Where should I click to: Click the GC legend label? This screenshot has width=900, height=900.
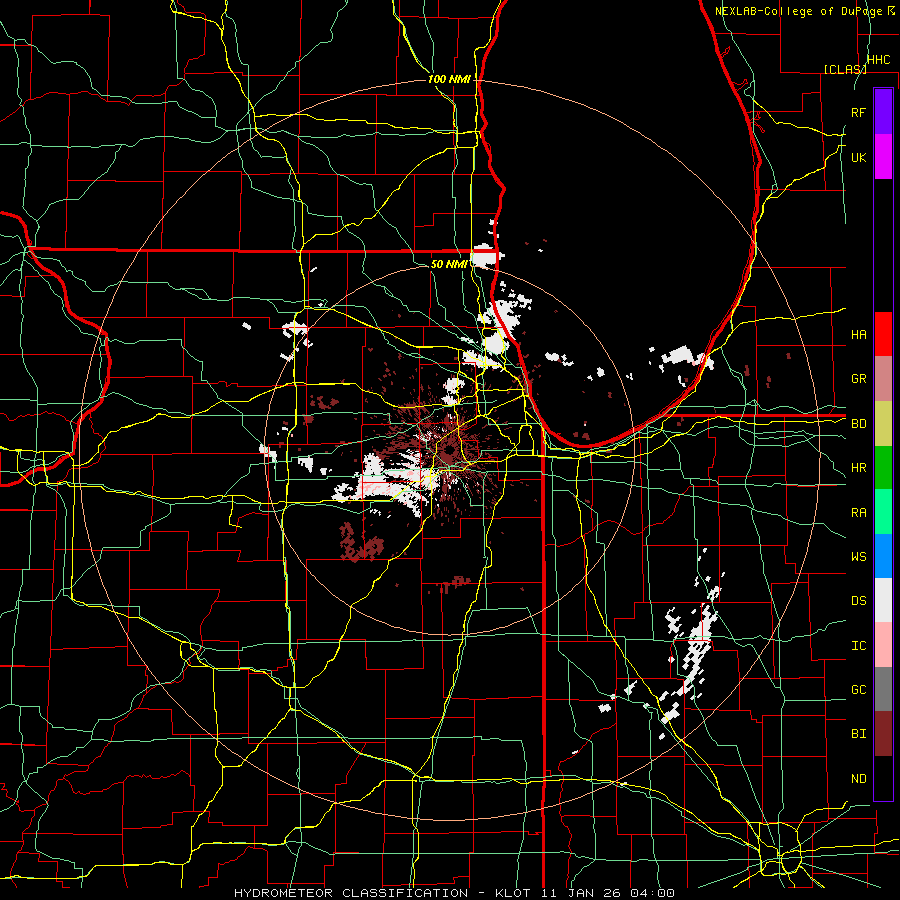[858, 690]
